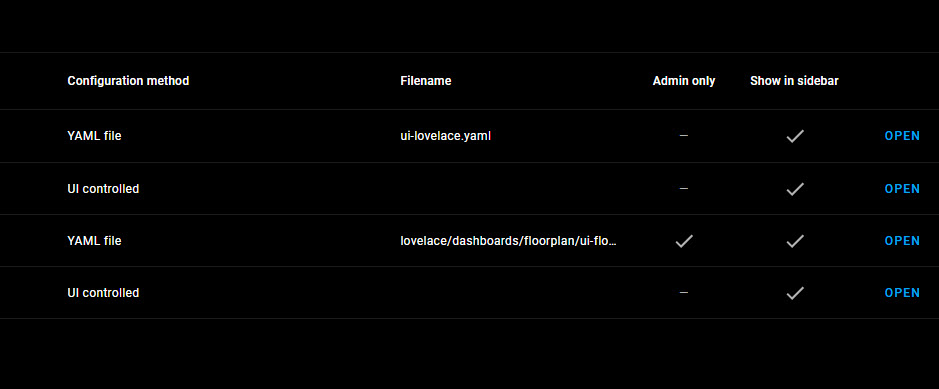Sort by Show in sidebar column header
This screenshot has width=939, height=389.
(794, 81)
